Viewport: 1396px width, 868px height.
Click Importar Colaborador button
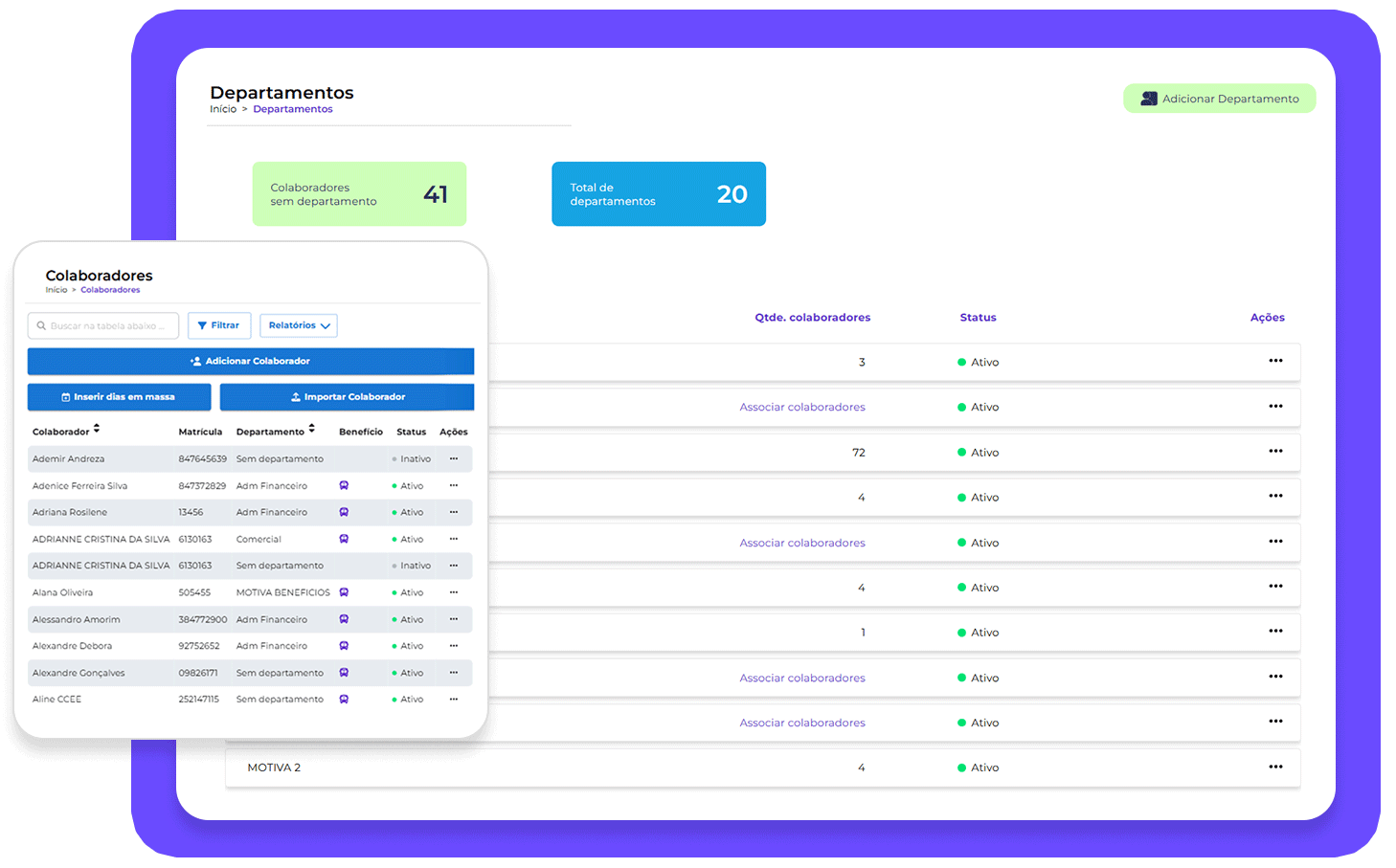coord(347,397)
